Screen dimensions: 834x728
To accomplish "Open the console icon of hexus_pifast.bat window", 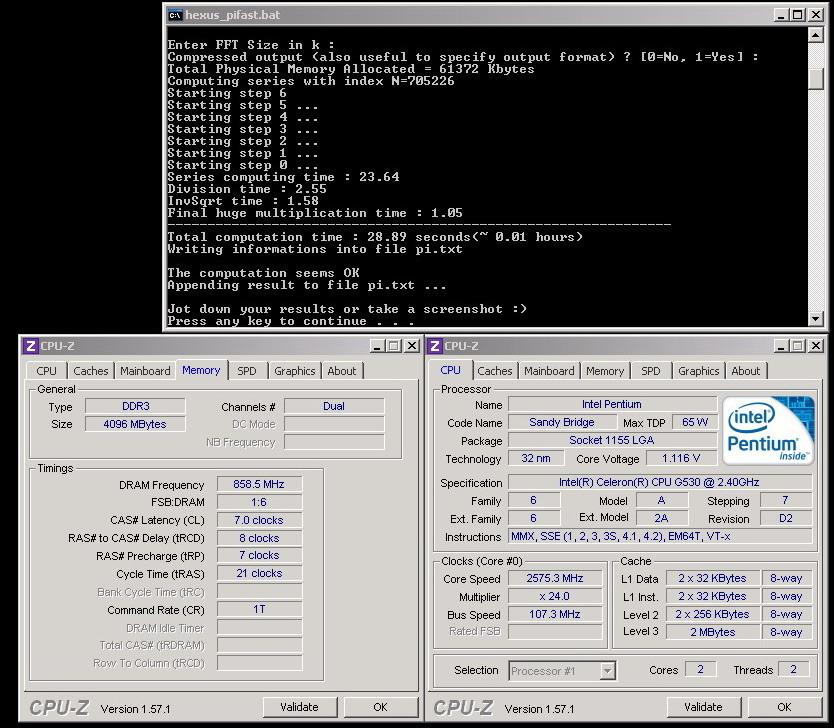I will (x=175, y=15).
